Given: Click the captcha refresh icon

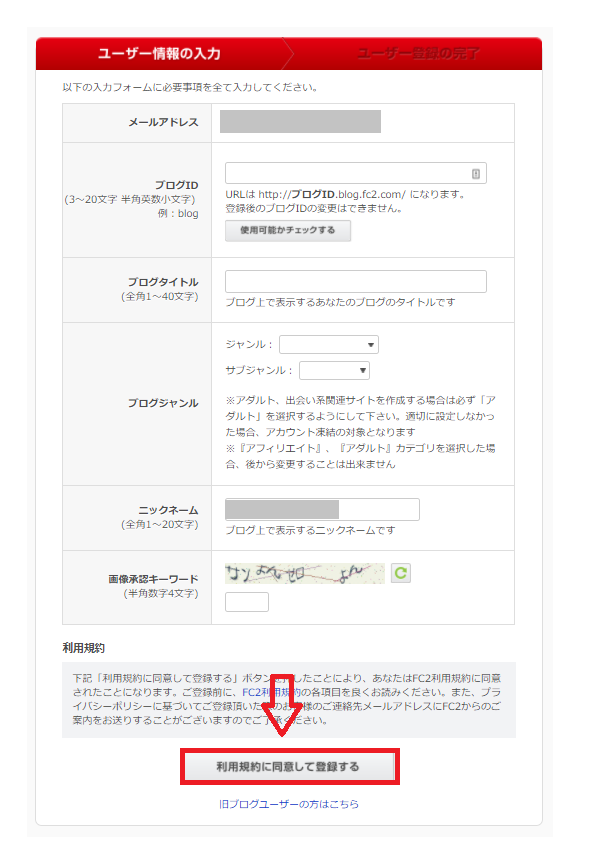Looking at the screenshot, I should (x=401, y=573).
